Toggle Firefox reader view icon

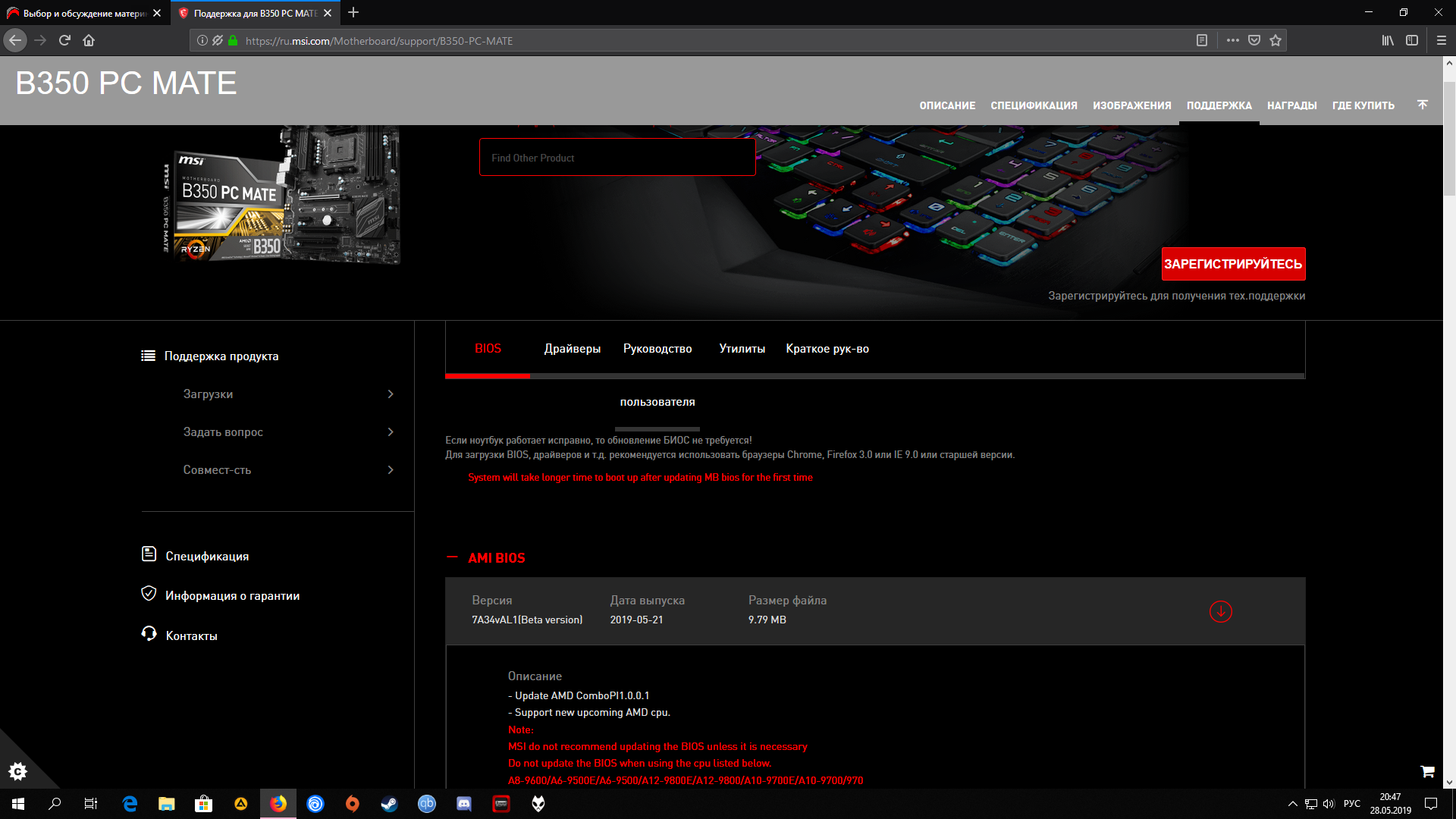[1202, 40]
